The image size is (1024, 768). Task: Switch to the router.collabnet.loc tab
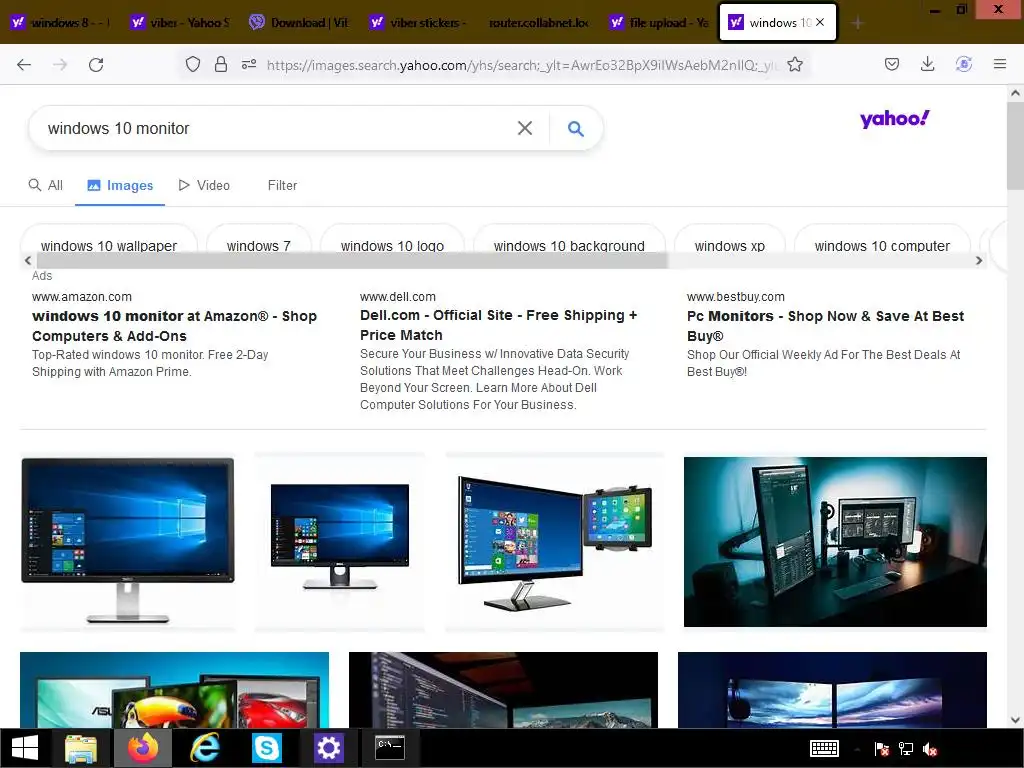coord(539,22)
